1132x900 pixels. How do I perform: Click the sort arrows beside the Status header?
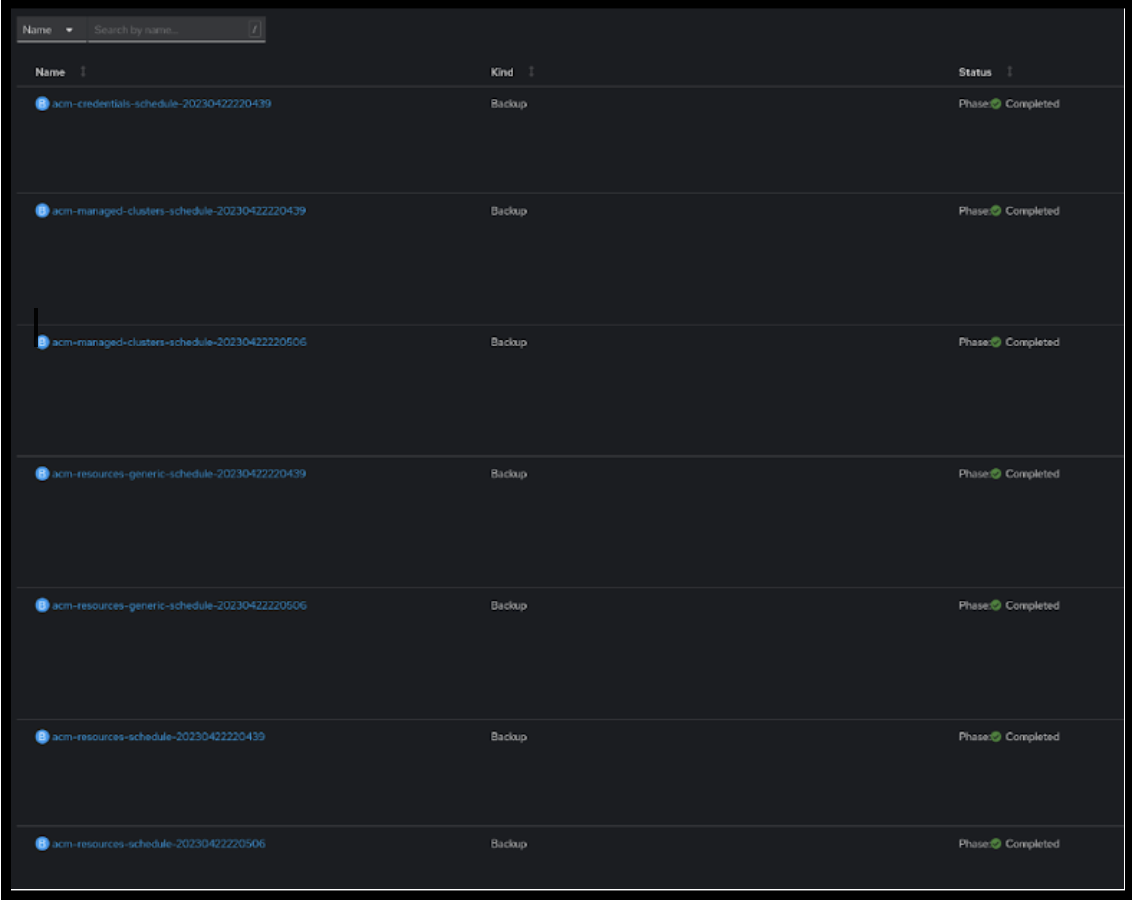point(1010,72)
